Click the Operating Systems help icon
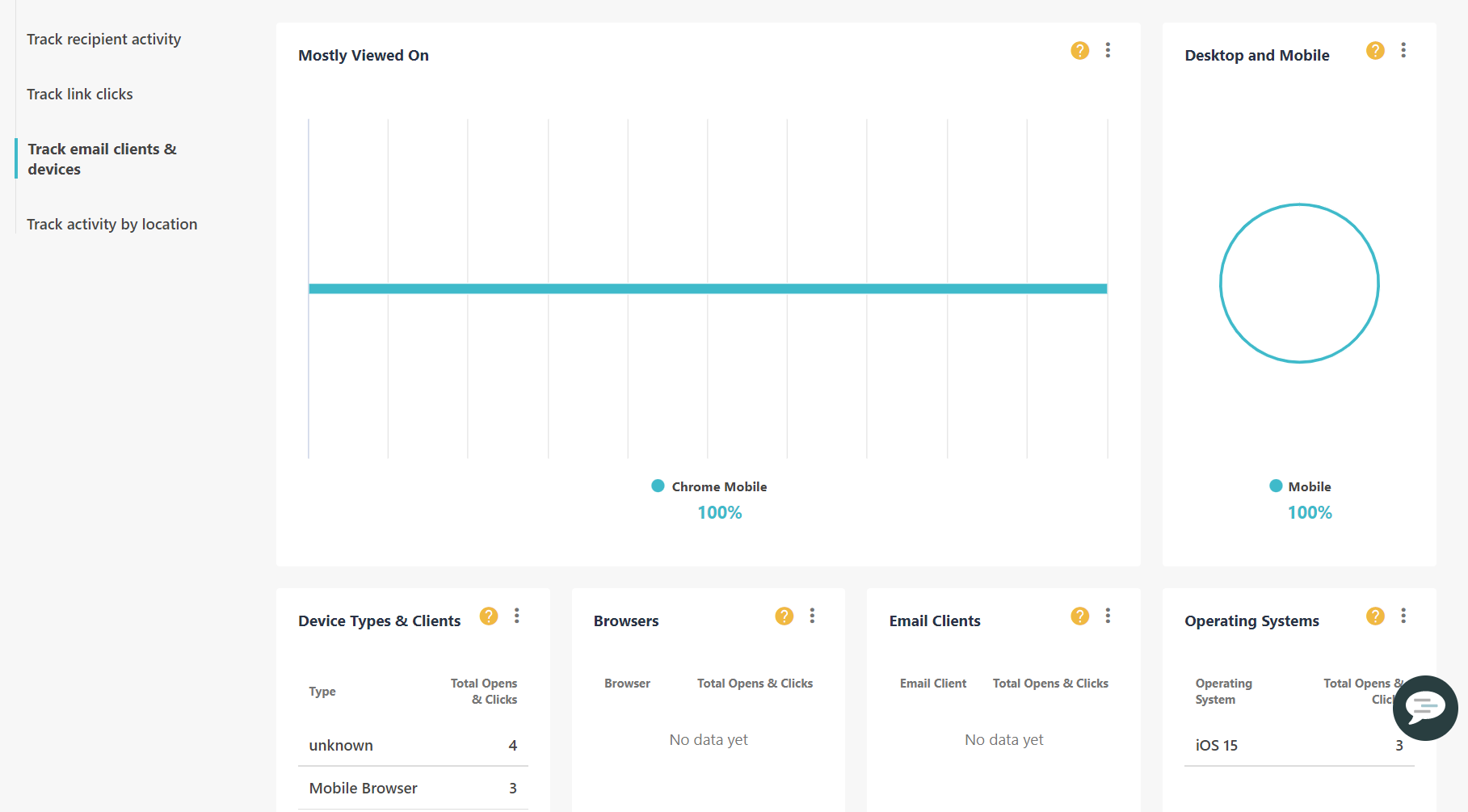The image size is (1468, 812). point(1375,616)
